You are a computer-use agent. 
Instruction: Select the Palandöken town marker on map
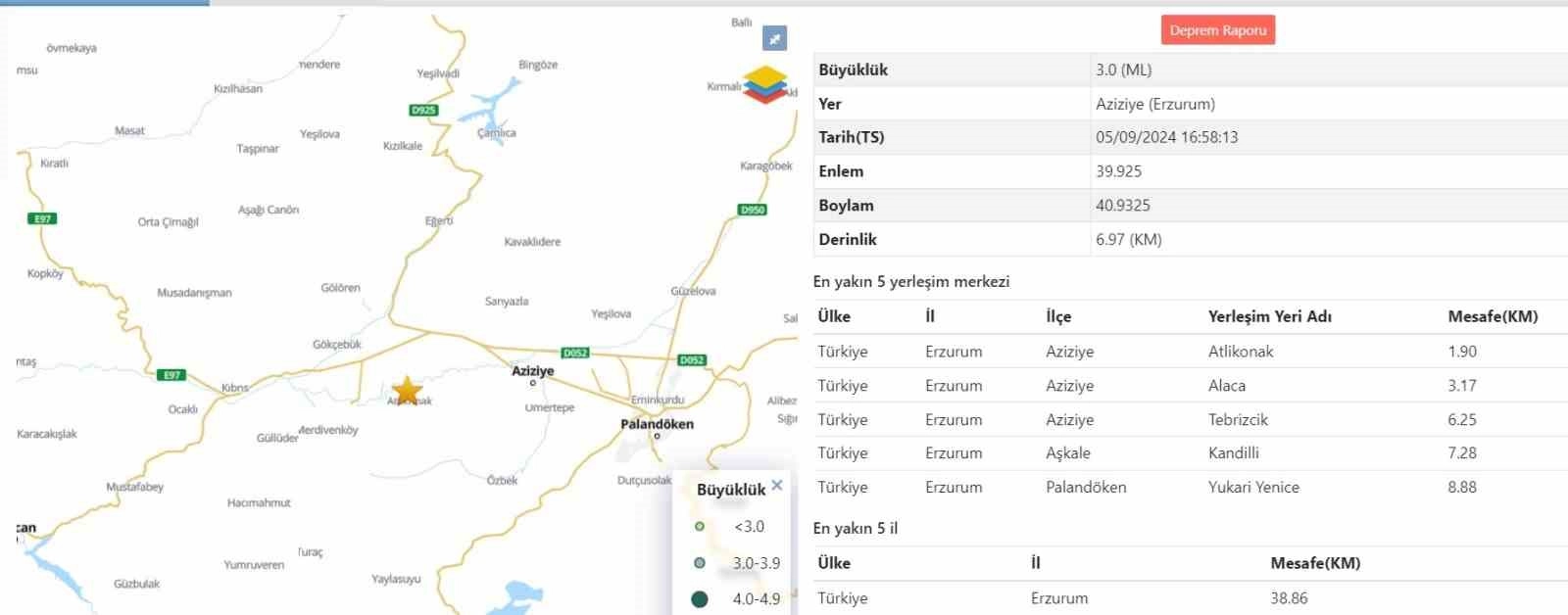pyautogui.click(x=657, y=436)
